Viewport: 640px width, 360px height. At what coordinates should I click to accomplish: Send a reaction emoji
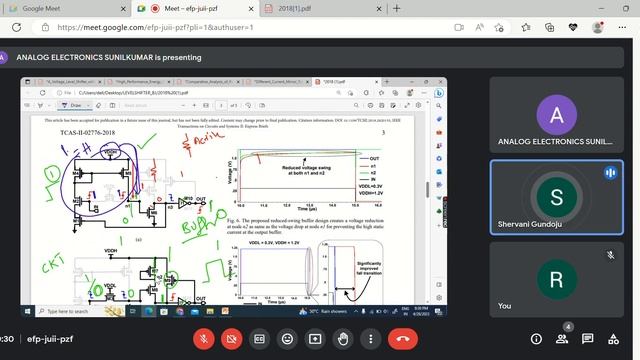point(287,339)
